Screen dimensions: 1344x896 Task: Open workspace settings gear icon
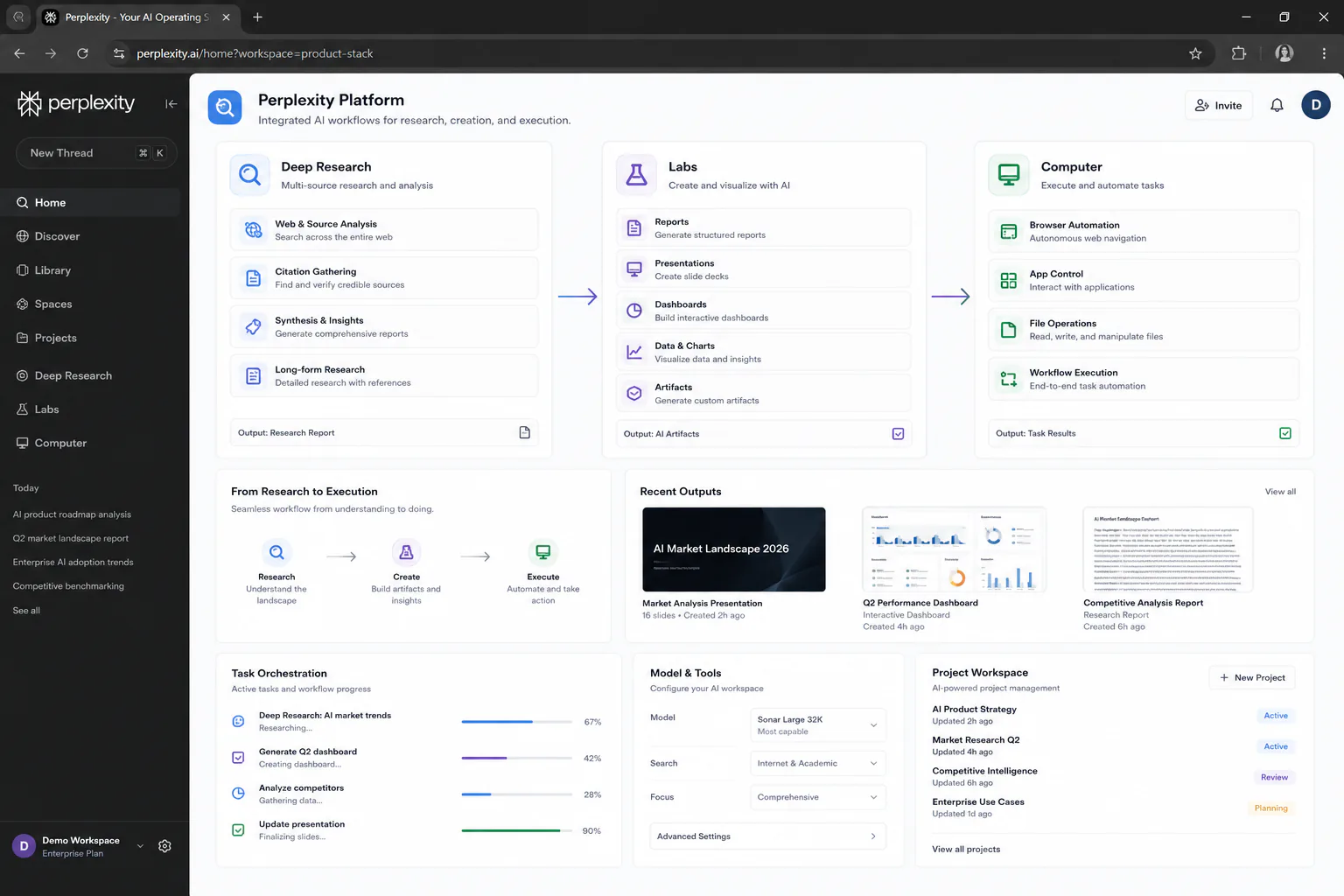click(x=164, y=846)
